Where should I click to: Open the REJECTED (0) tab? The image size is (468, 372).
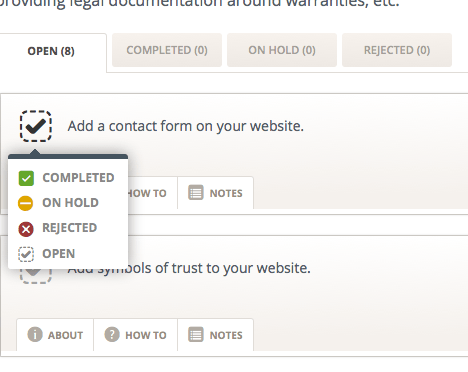397,50
